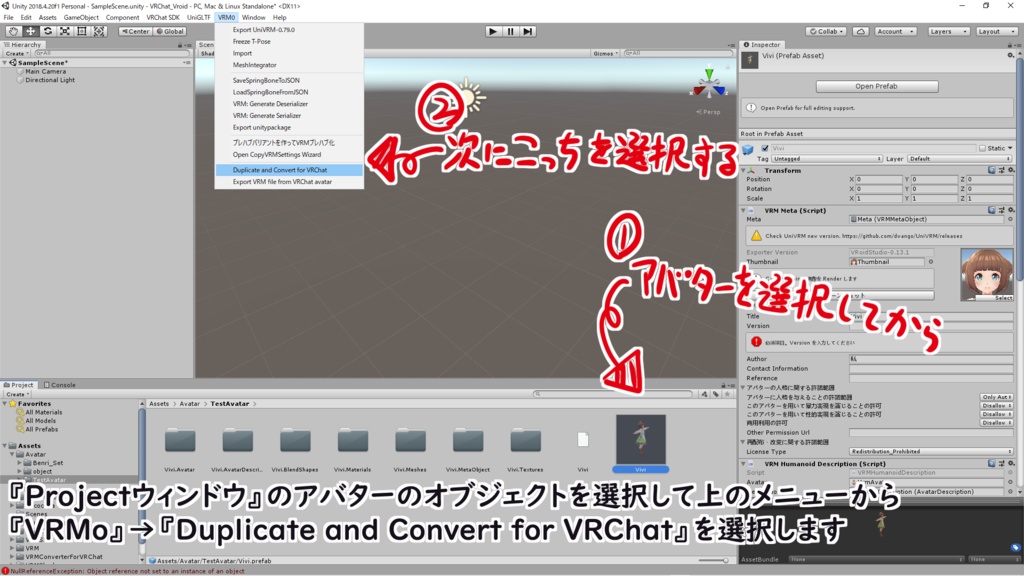Select the Rotate tool
Viewport: 1024px width, 576px height.
point(48,31)
